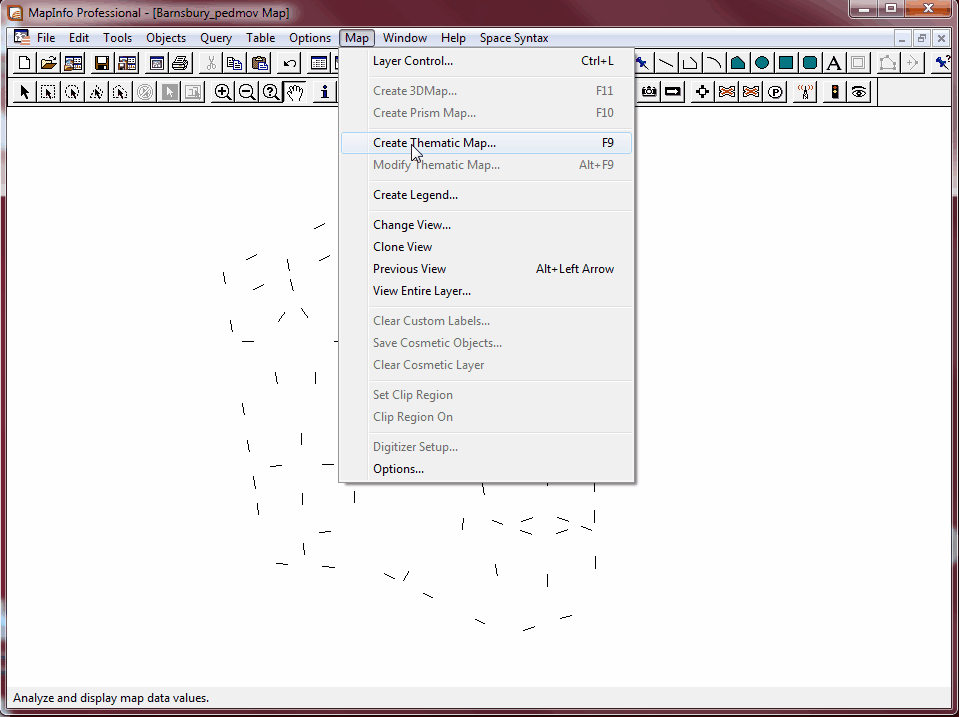Viewport: 959px width, 717px height.
Task: Click the Frame tool icon
Action: click(x=858, y=62)
